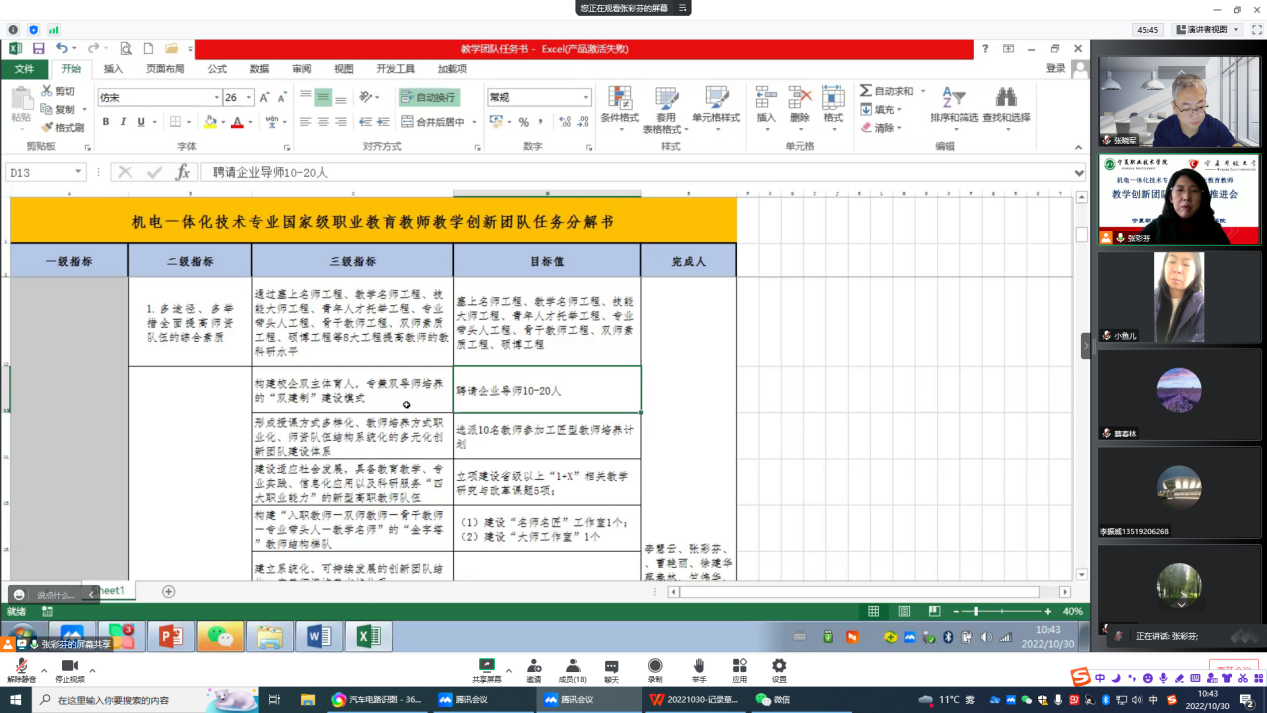This screenshot has width=1267, height=713.
Task: Raise hand in Tencent Meeting toolbar
Action: coord(698,671)
